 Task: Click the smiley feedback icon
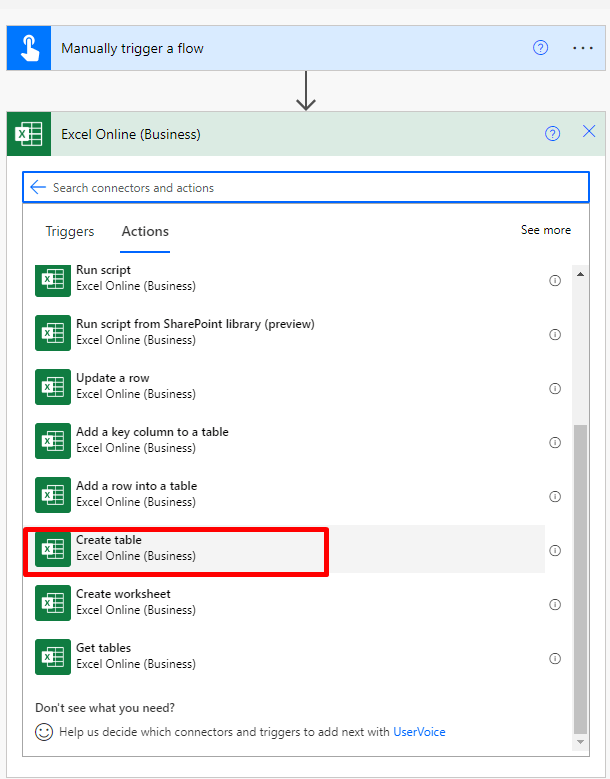click(44, 732)
